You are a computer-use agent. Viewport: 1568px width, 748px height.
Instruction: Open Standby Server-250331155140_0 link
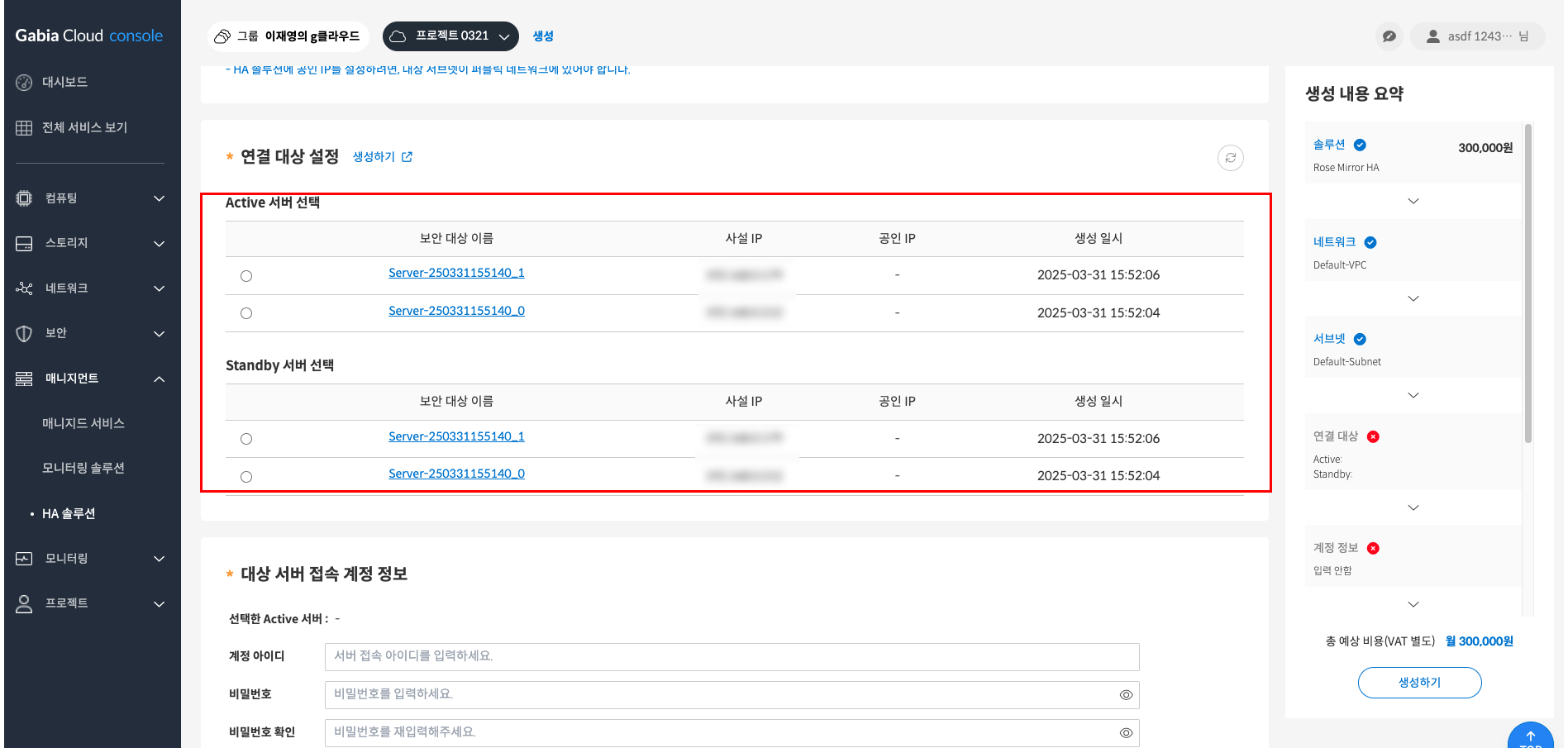456,474
